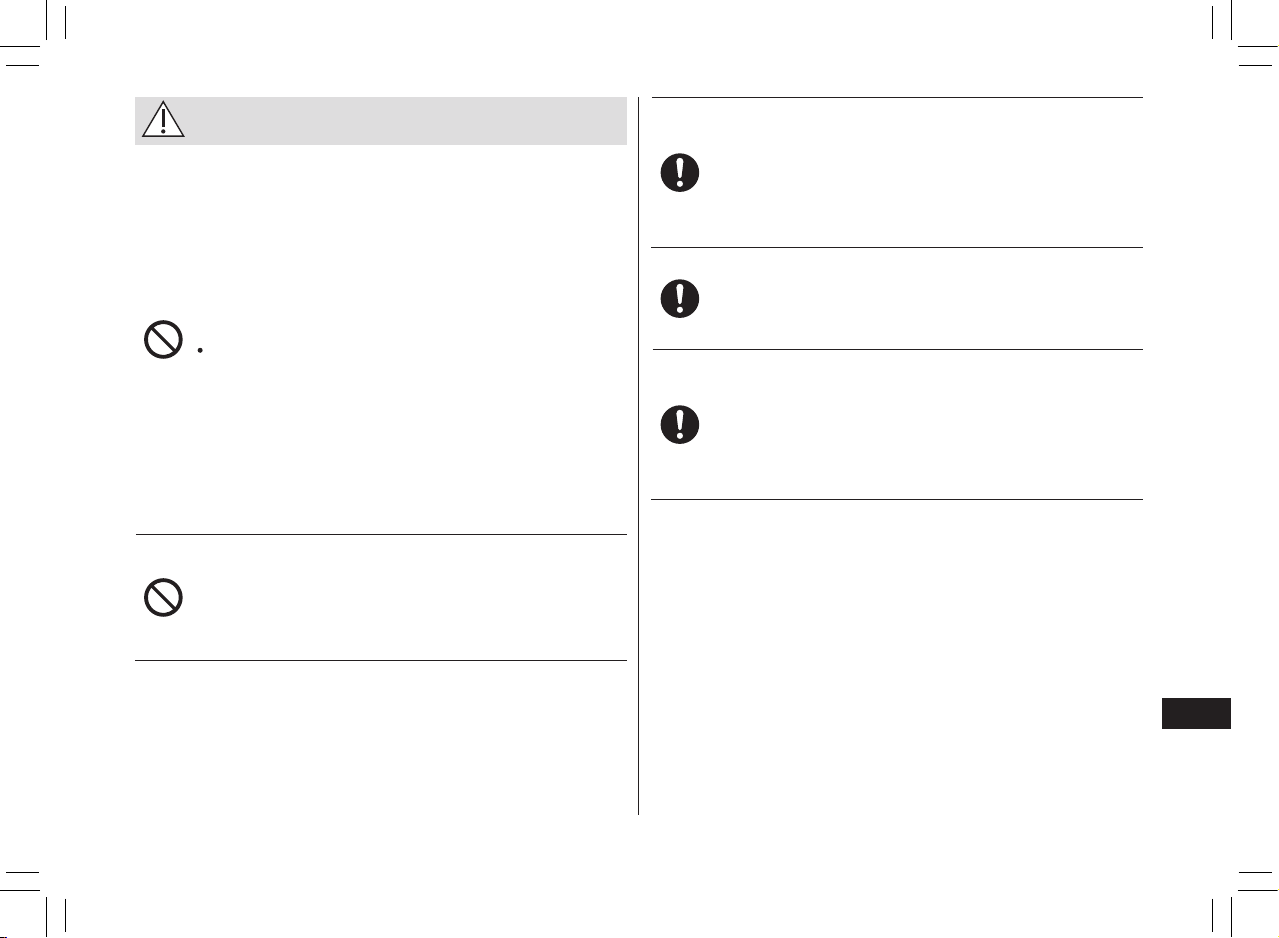Click the exclamation icon in the middle right-column section

click(680, 298)
